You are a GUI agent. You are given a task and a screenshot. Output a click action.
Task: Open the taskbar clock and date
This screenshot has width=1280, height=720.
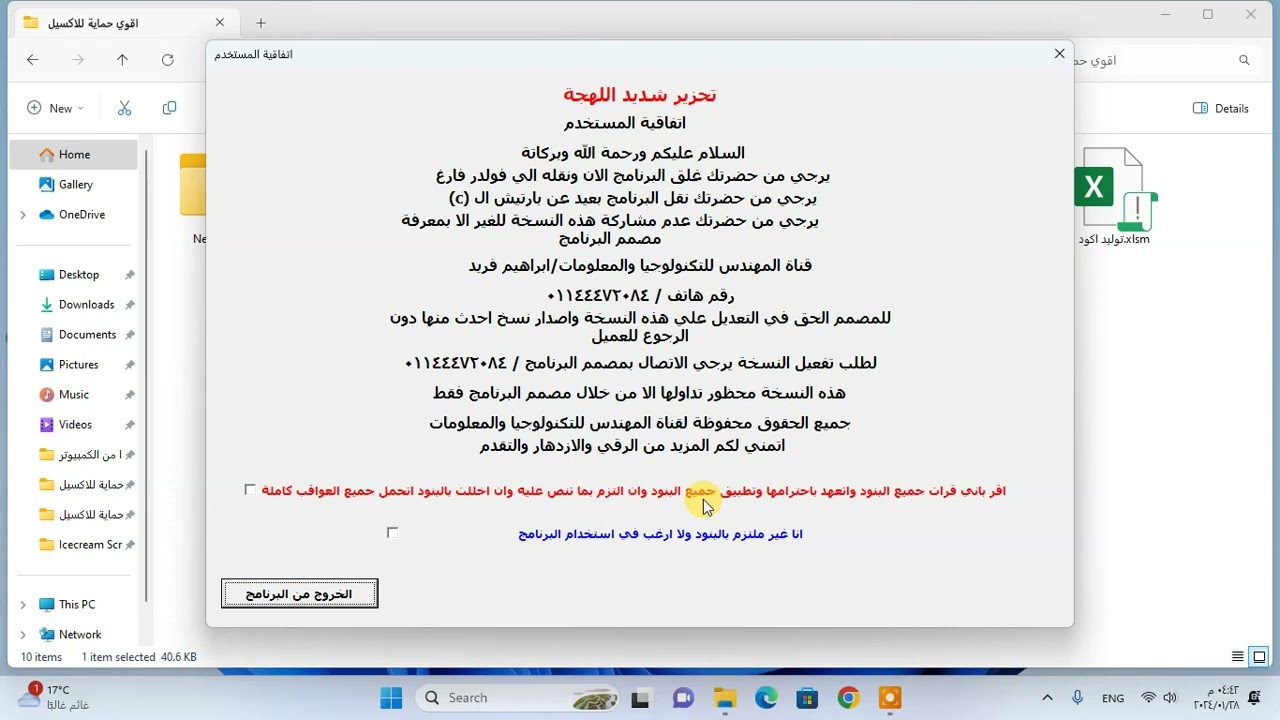coord(1215,697)
